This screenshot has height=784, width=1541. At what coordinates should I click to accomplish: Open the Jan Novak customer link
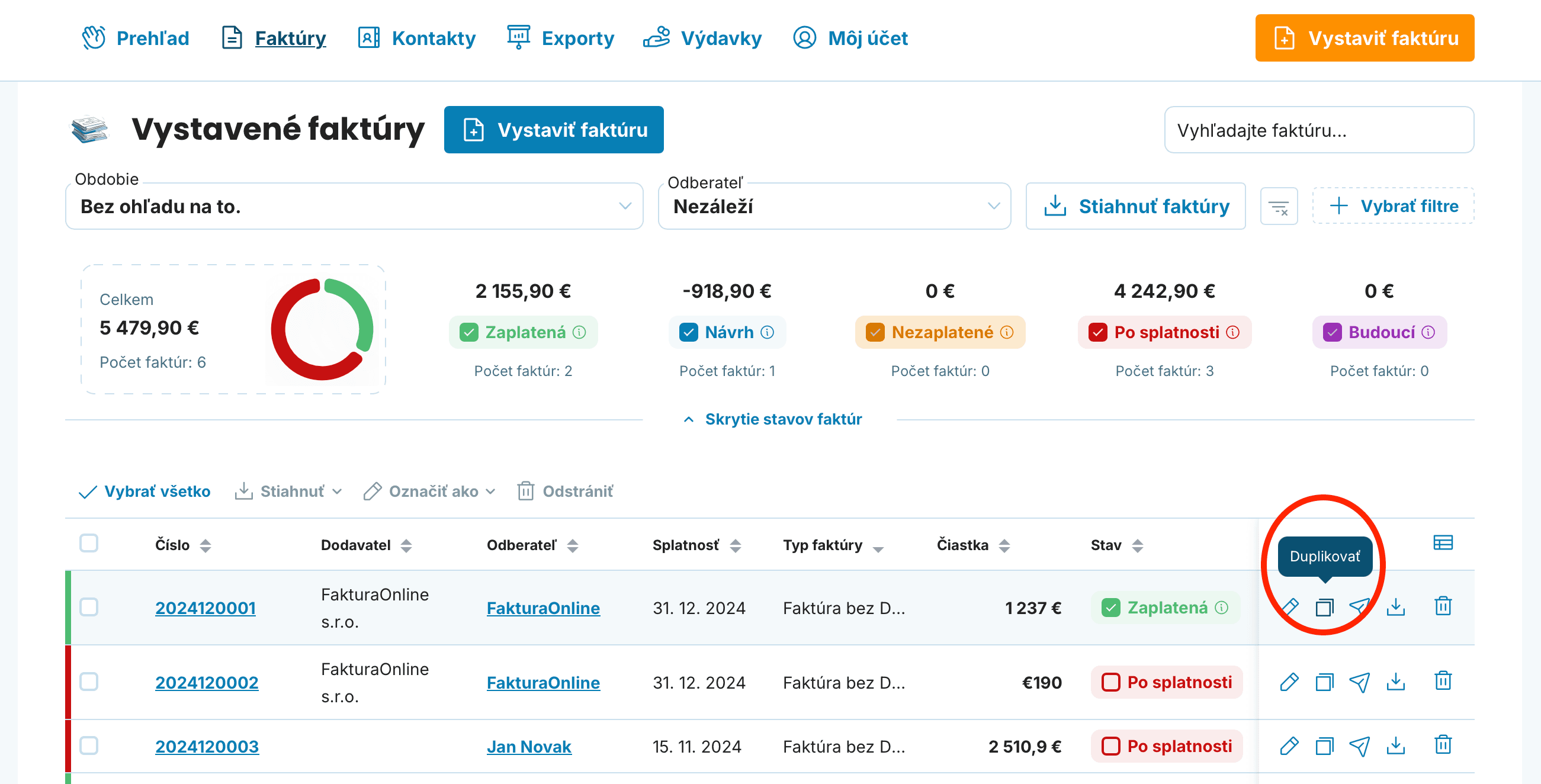[x=529, y=747]
